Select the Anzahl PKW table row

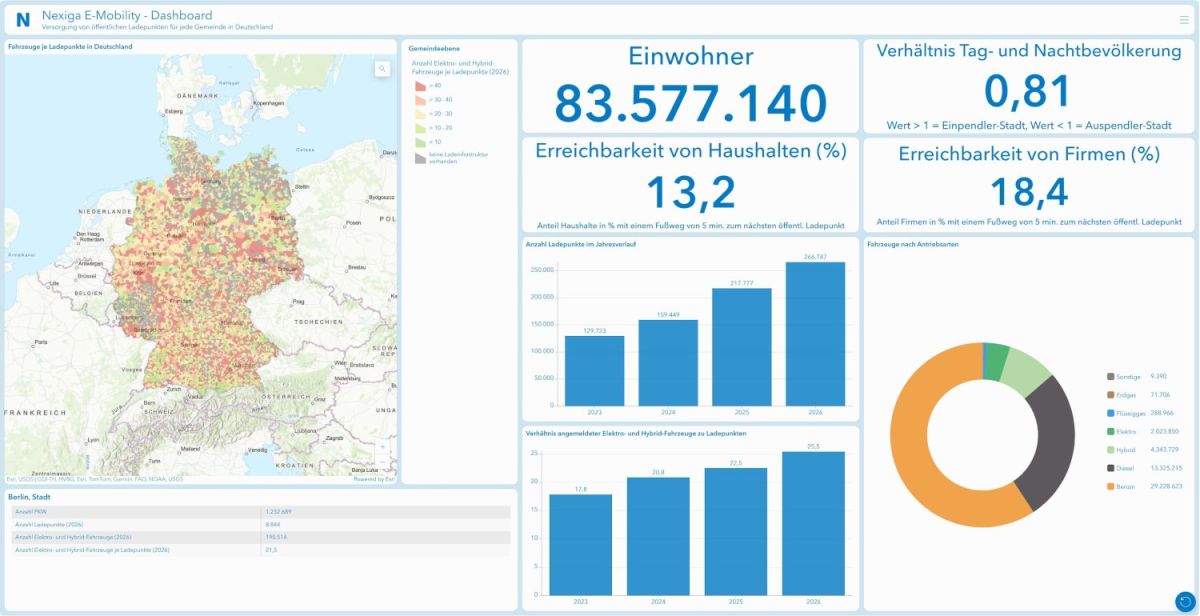pos(260,511)
